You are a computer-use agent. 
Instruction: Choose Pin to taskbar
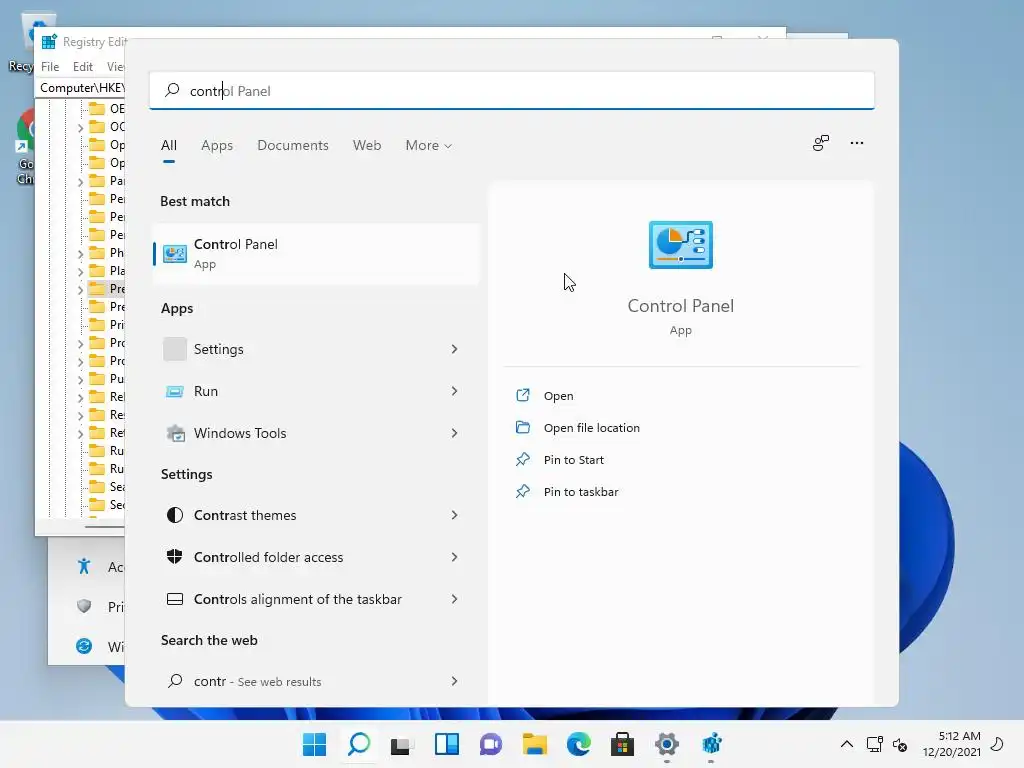[581, 492]
